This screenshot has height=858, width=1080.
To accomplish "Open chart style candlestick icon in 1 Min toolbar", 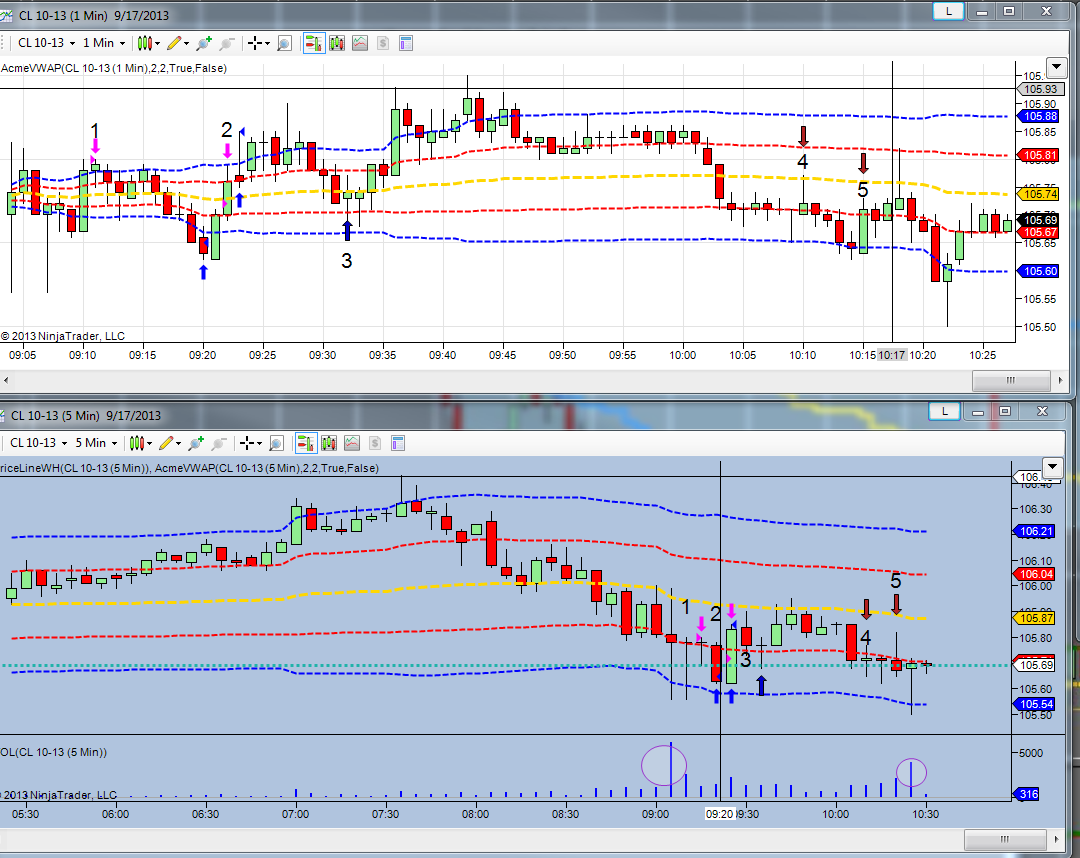I will click(x=144, y=43).
